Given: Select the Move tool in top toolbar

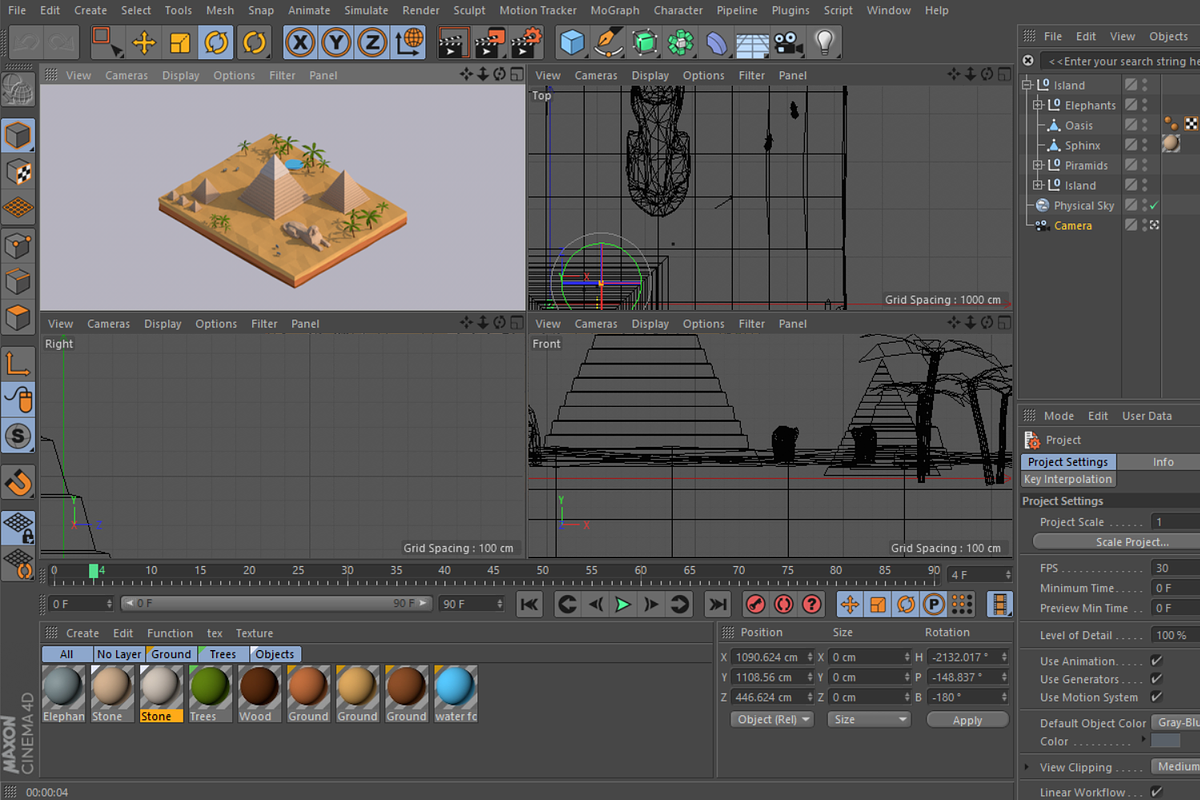Looking at the screenshot, I should (144, 42).
